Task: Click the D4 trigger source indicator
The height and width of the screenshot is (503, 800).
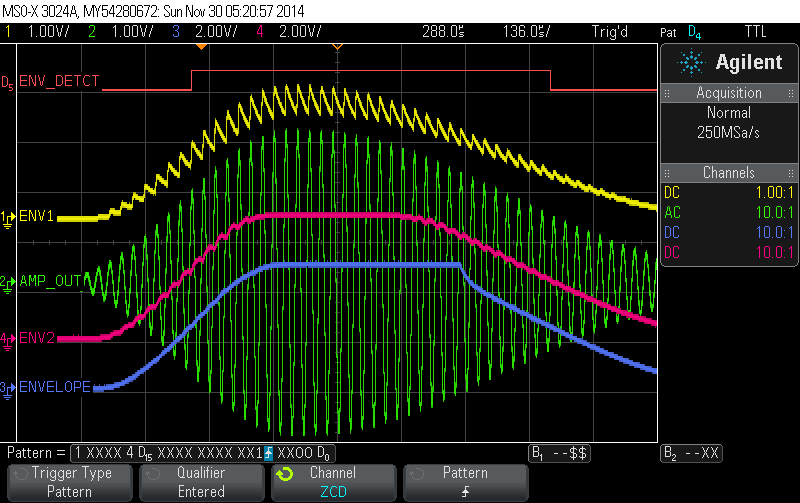Action: coord(694,33)
